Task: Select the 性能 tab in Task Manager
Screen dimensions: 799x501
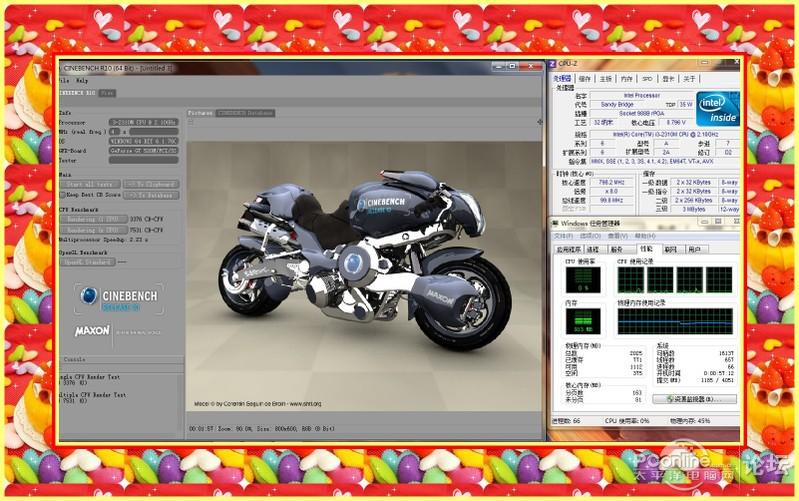Action: click(647, 249)
